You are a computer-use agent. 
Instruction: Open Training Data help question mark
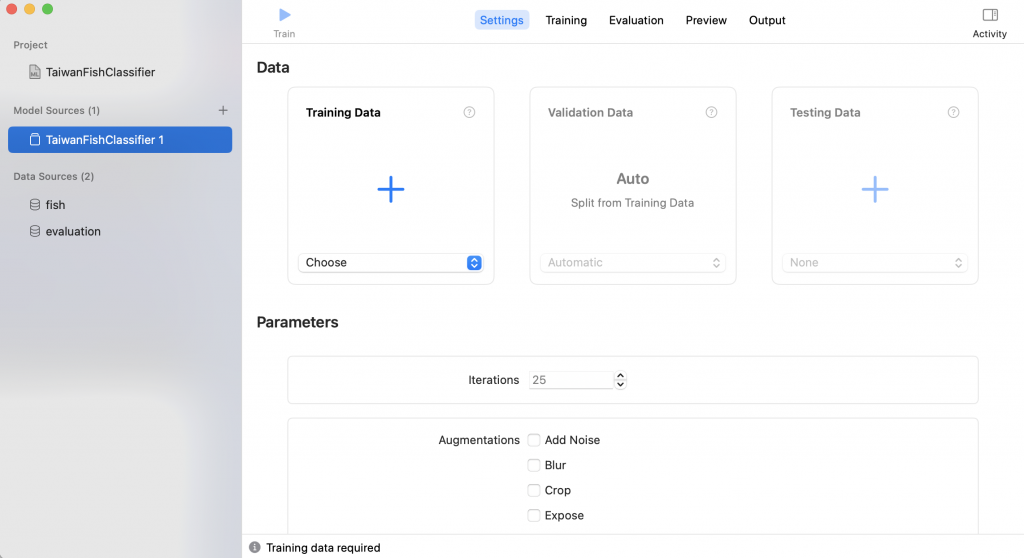click(x=469, y=112)
